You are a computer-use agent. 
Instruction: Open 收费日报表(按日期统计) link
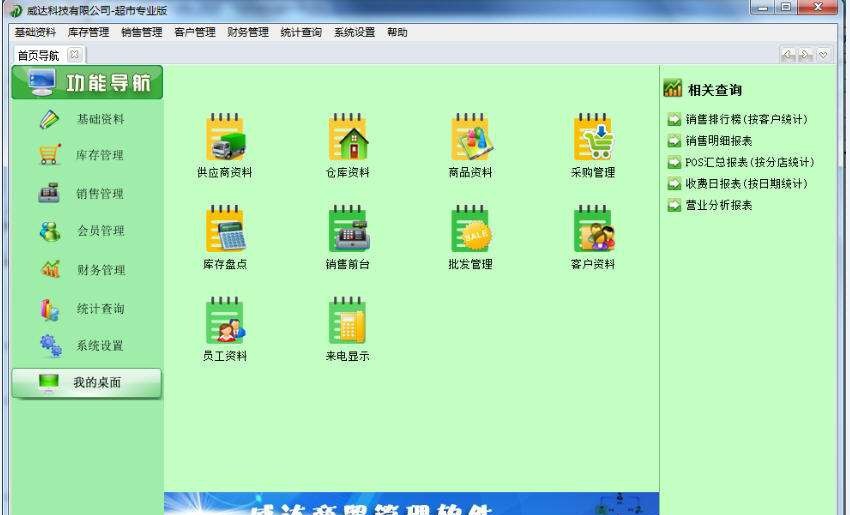click(x=746, y=184)
